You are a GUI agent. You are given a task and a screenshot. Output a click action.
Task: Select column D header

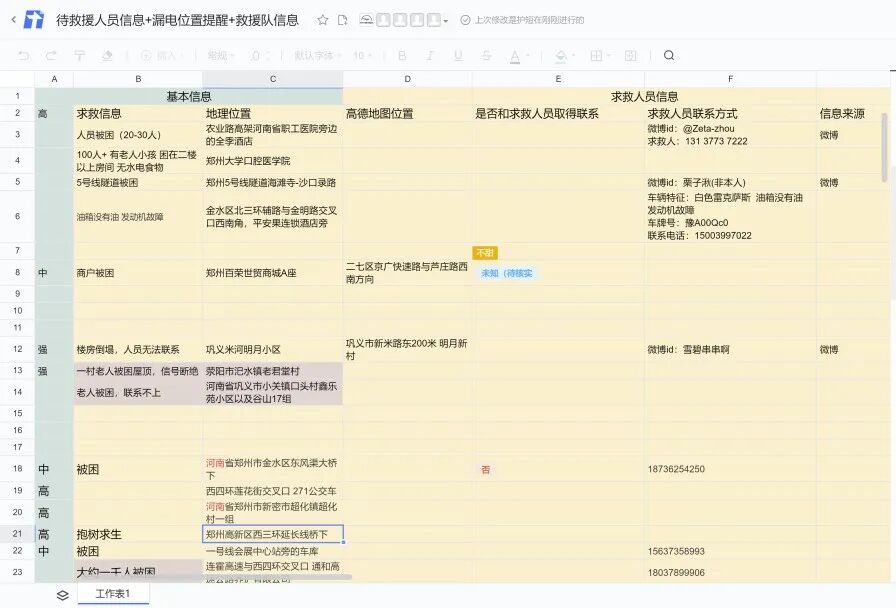click(x=407, y=79)
